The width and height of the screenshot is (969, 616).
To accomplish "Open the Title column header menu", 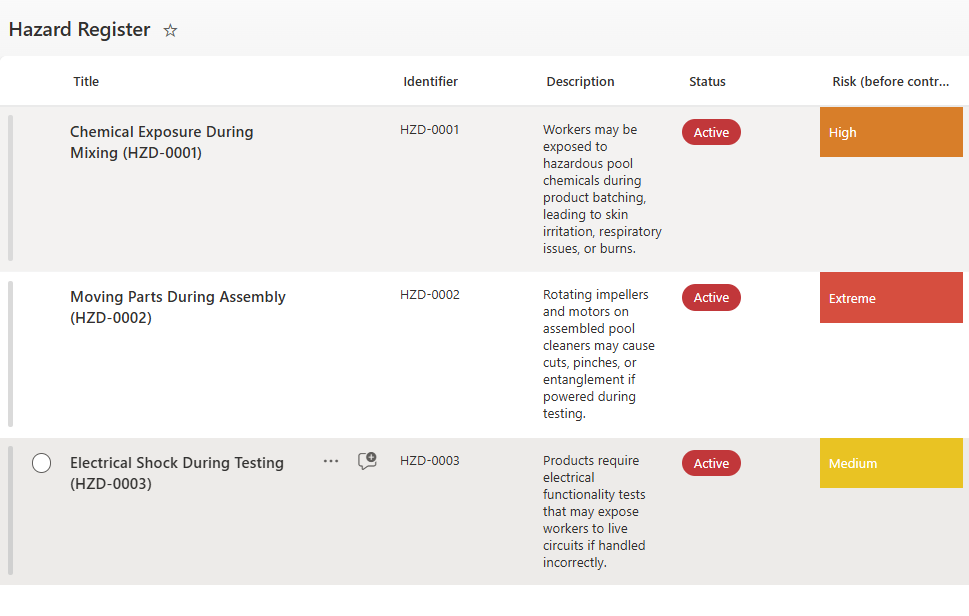I will (x=86, y=82).
